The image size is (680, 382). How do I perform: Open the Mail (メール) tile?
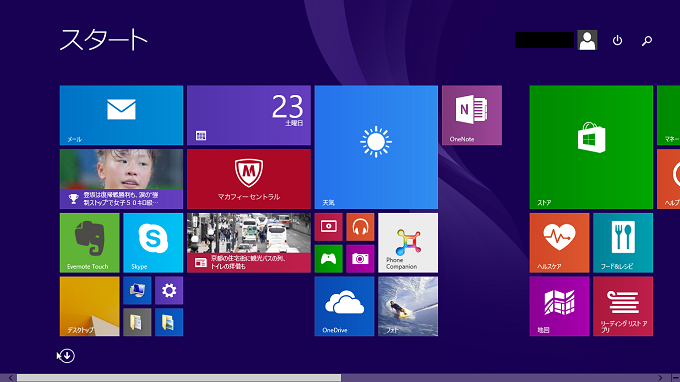(121, 115)
